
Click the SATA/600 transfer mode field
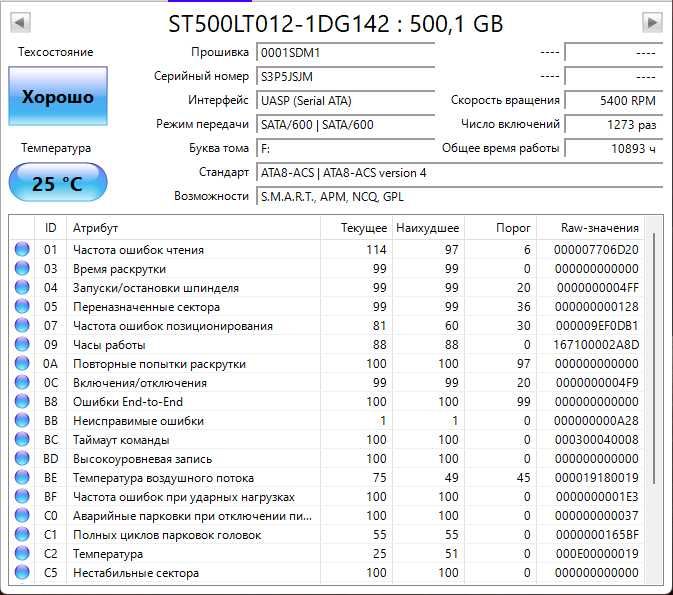346,125
